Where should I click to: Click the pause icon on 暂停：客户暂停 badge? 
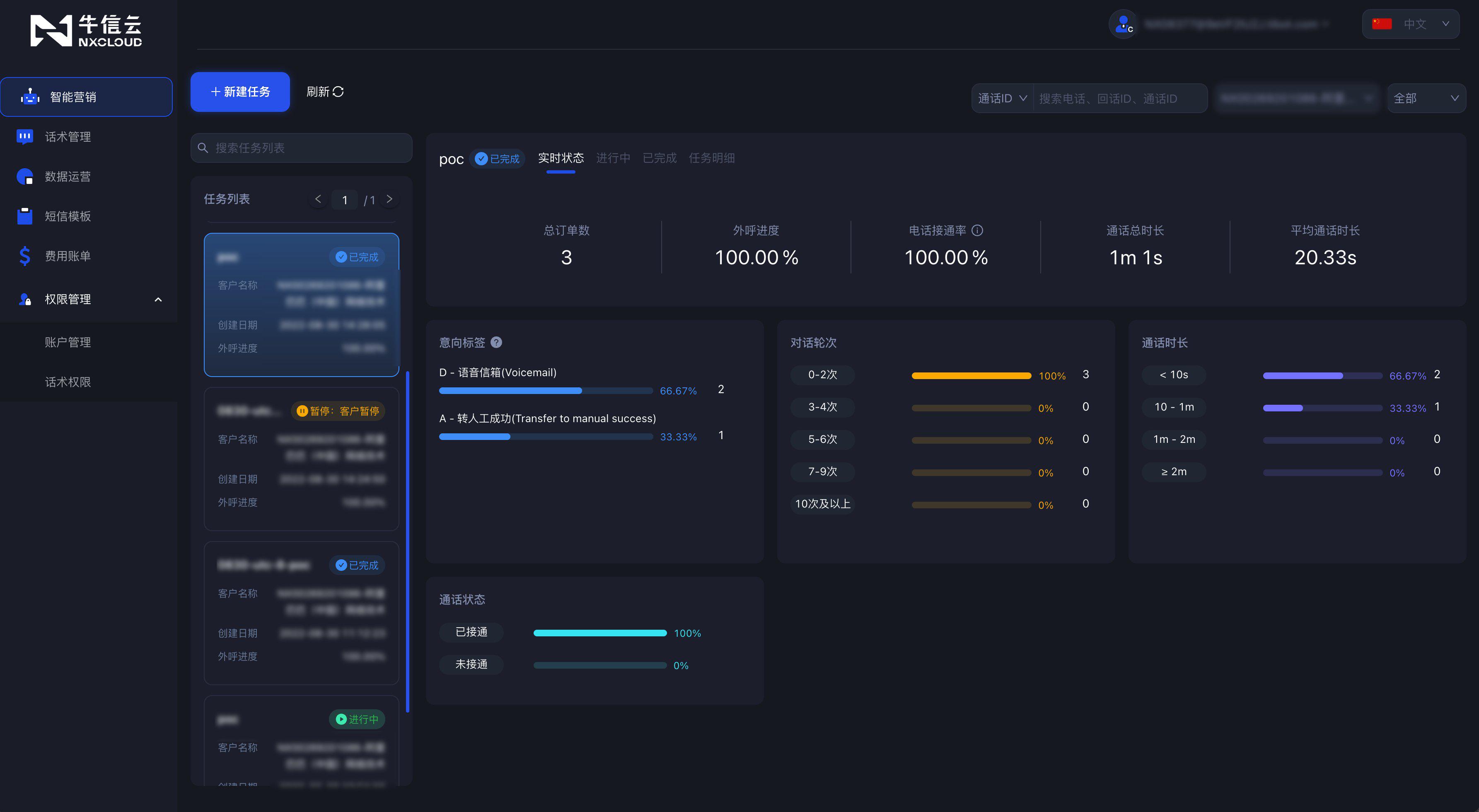pyautogui.click(x=302, y=411)
